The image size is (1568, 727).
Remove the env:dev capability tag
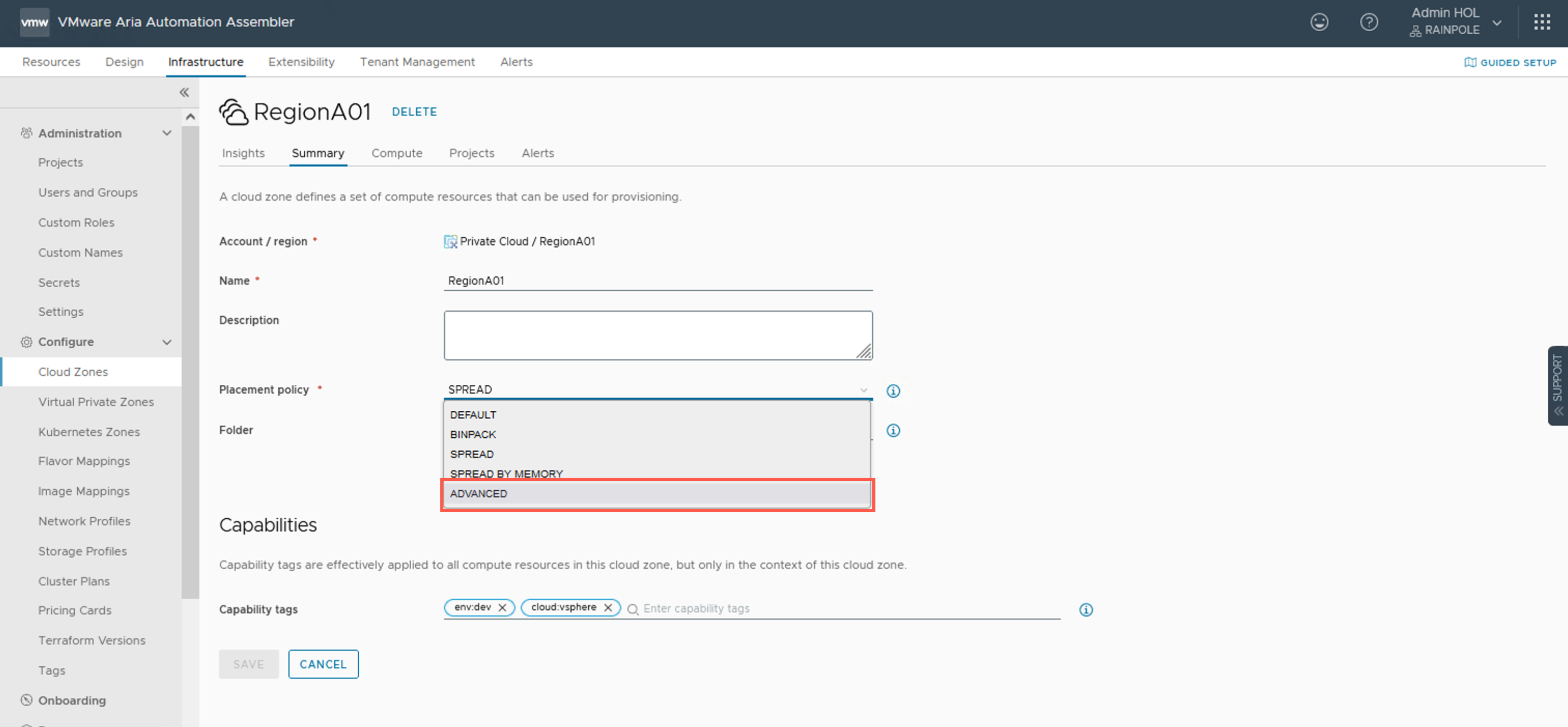502,608
